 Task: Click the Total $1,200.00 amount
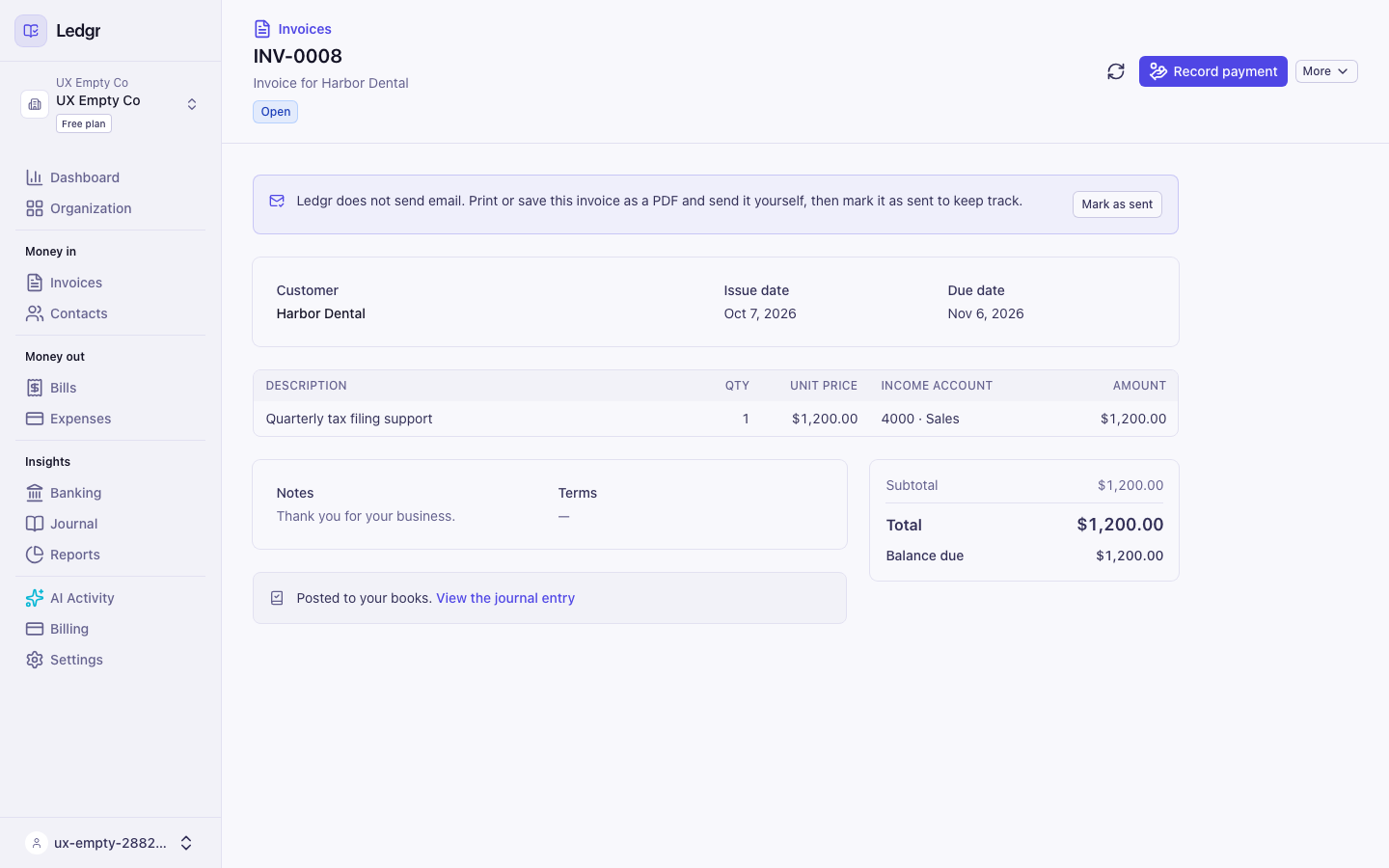[1120, 525]
